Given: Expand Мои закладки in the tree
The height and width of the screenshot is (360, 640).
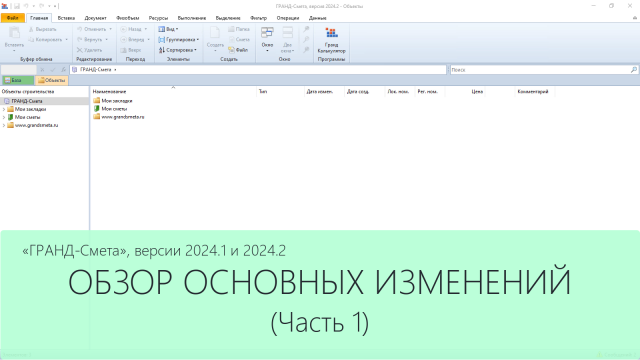Looking at the screenshot, I should pyautogui.click(x=4, y=109).
